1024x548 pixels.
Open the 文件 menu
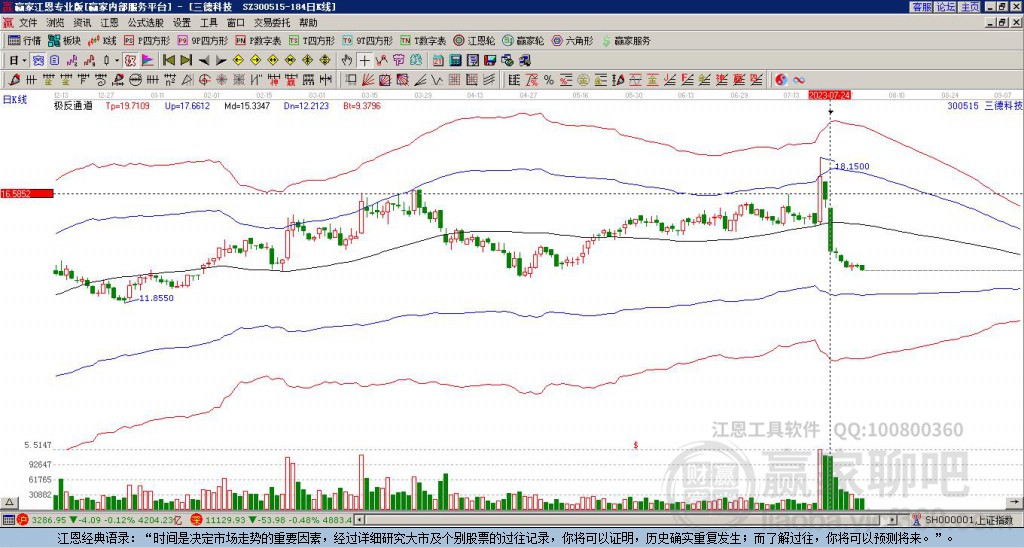(x=28, y=23)
